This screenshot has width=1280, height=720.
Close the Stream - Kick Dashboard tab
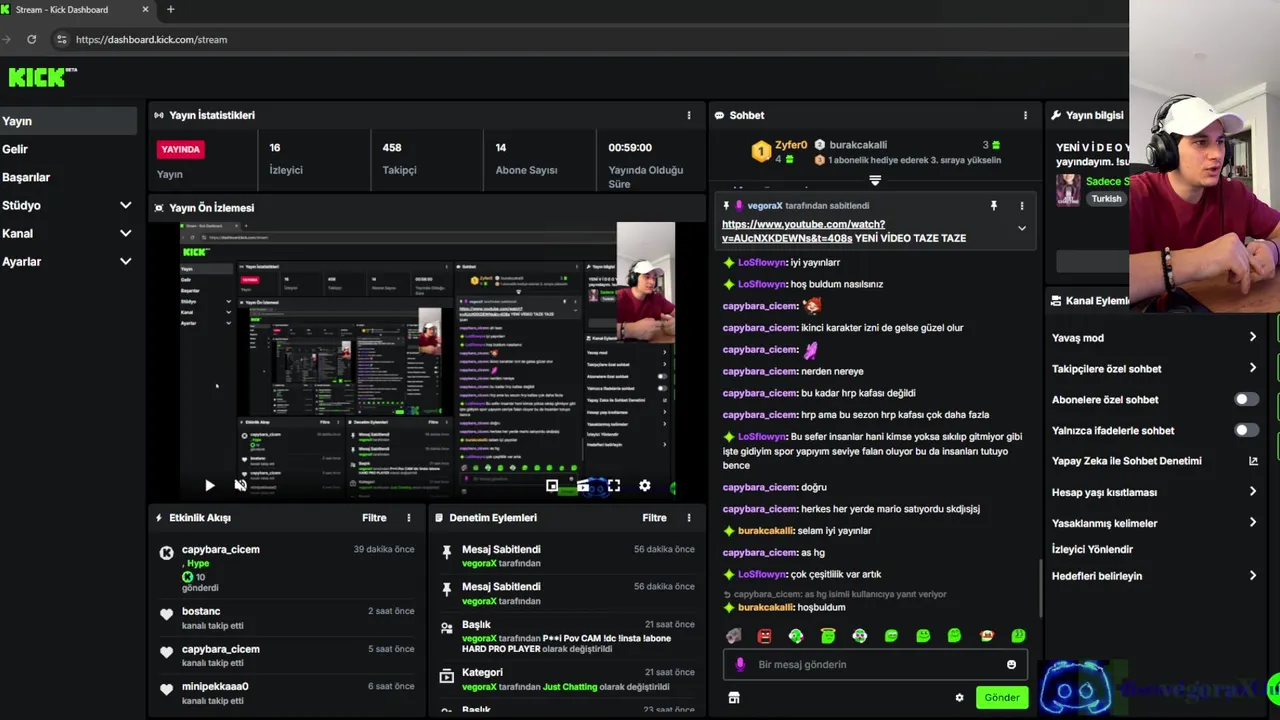click(x=145, y=10)
